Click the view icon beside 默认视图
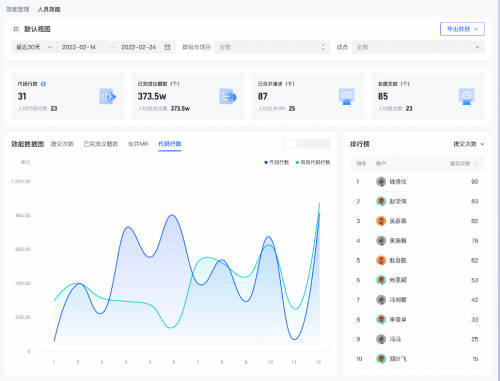This screenshot has height=381, width=500. tap(16, 29)
